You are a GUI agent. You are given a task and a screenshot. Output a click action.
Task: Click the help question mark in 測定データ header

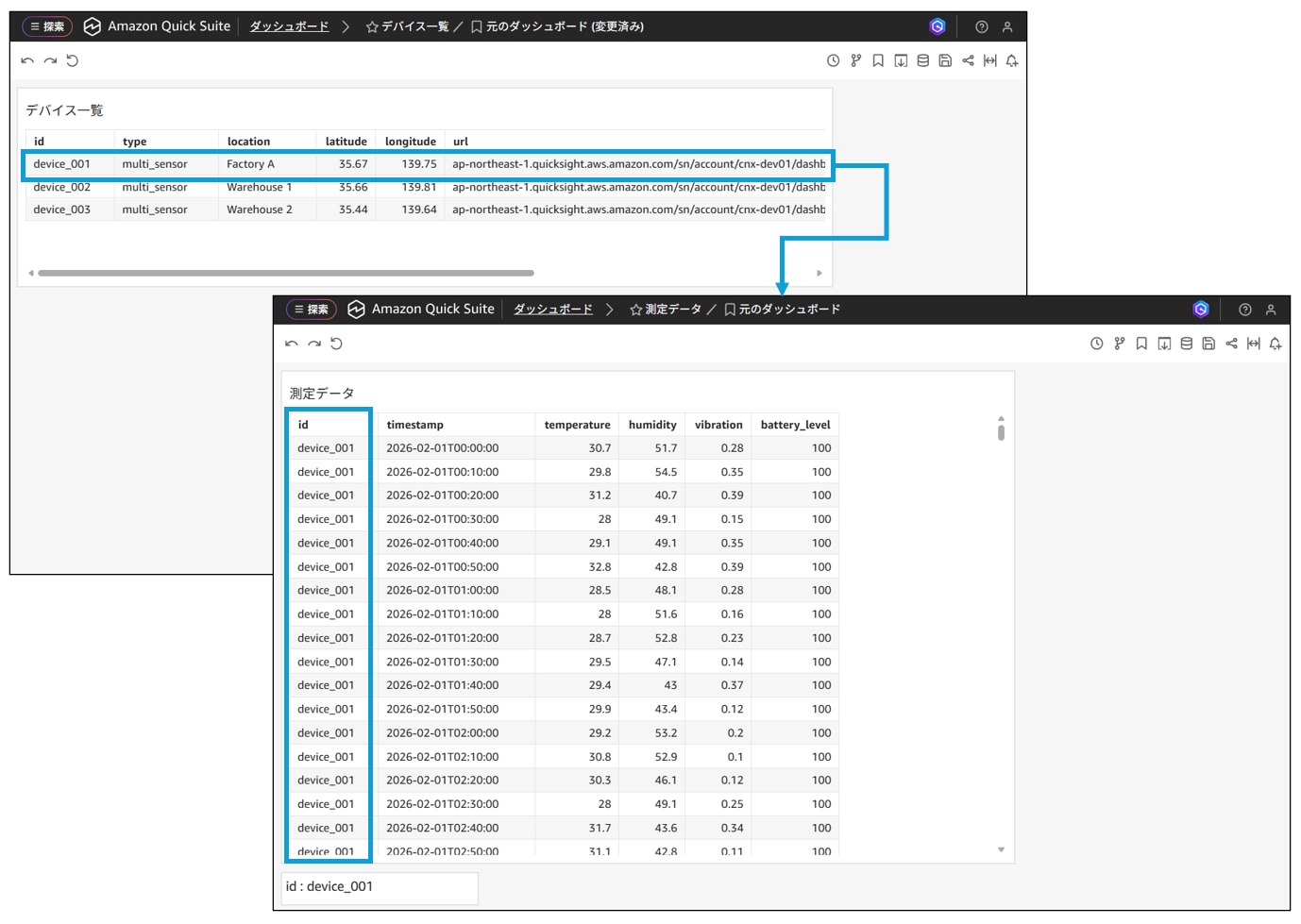1245,310
